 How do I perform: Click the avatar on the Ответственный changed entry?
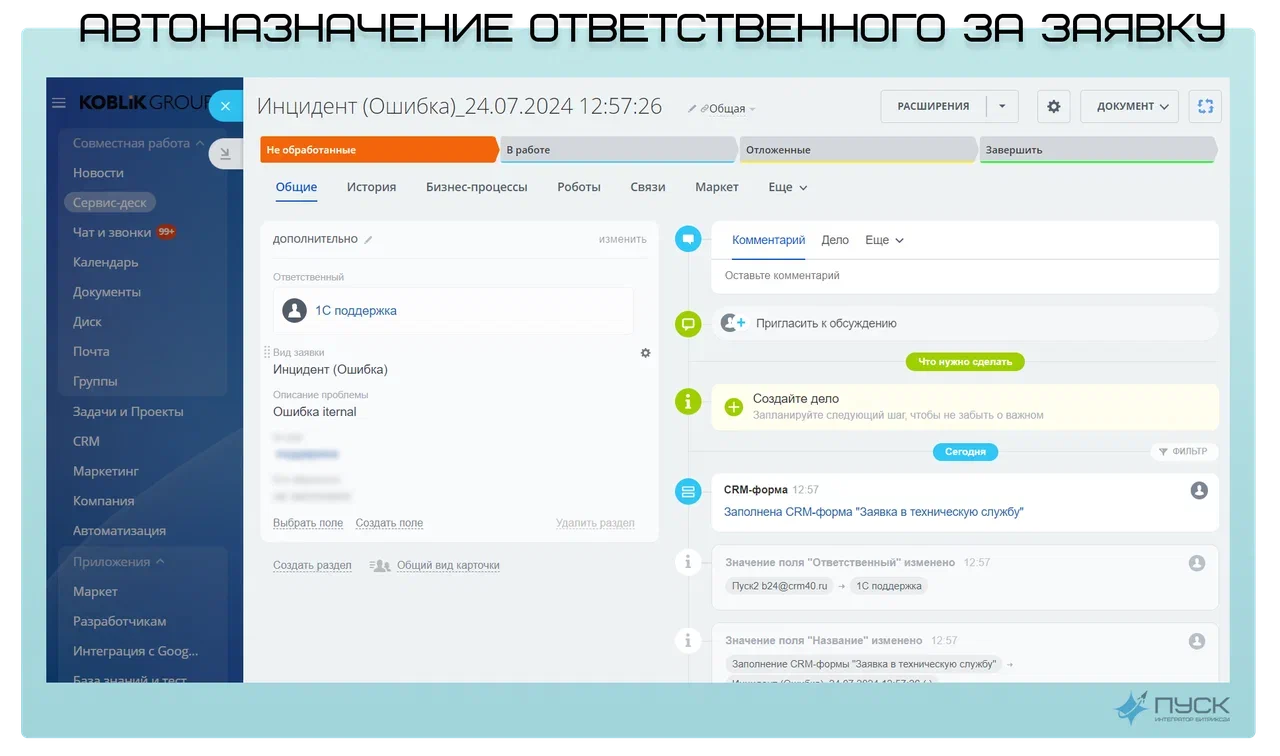click(1197, 563)
